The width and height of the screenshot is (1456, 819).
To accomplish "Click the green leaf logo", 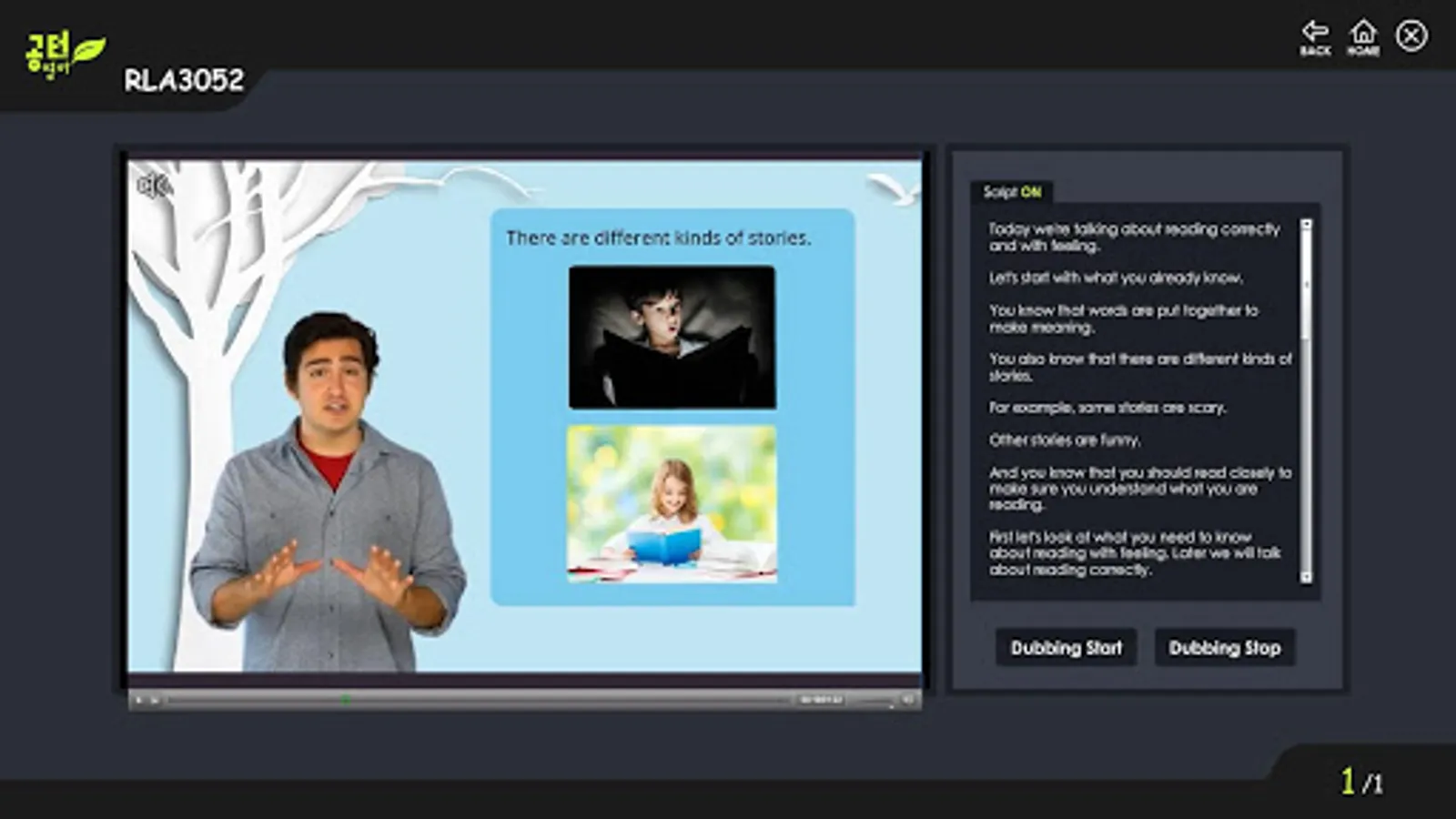I will (66, 55).
